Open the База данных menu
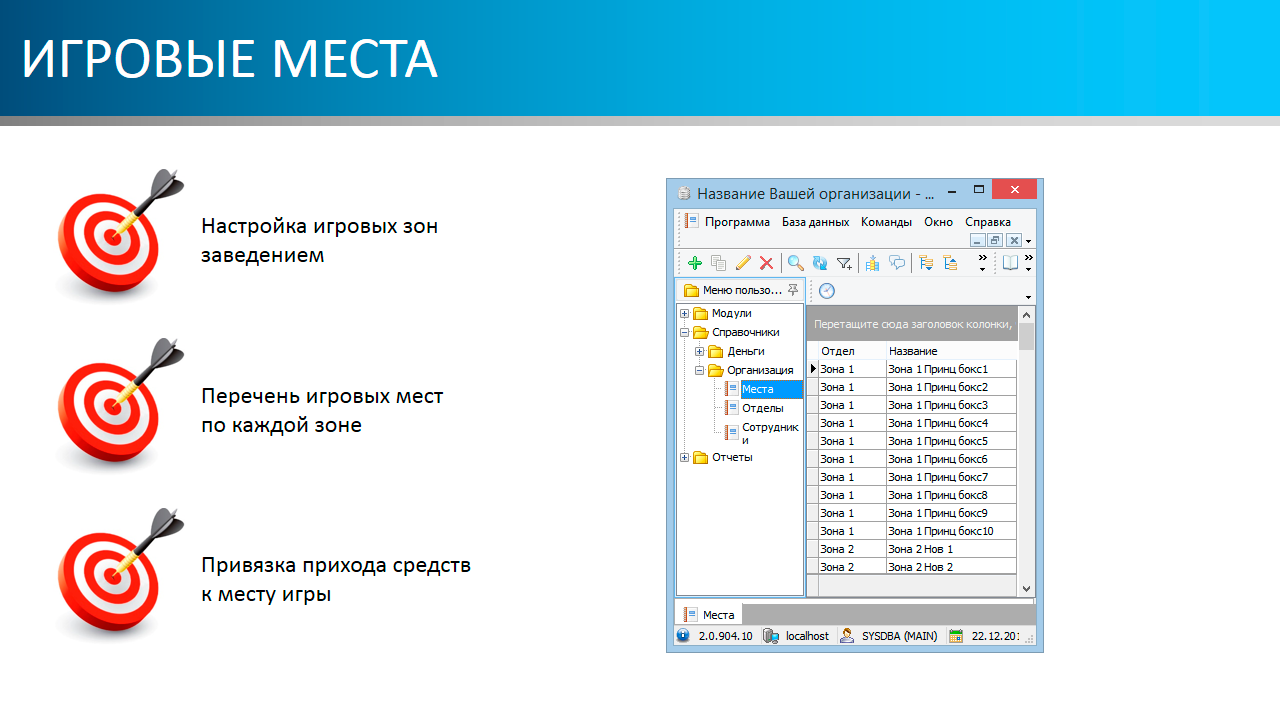This screenshot has width=1280, height=720. click(x=815, y=222)
